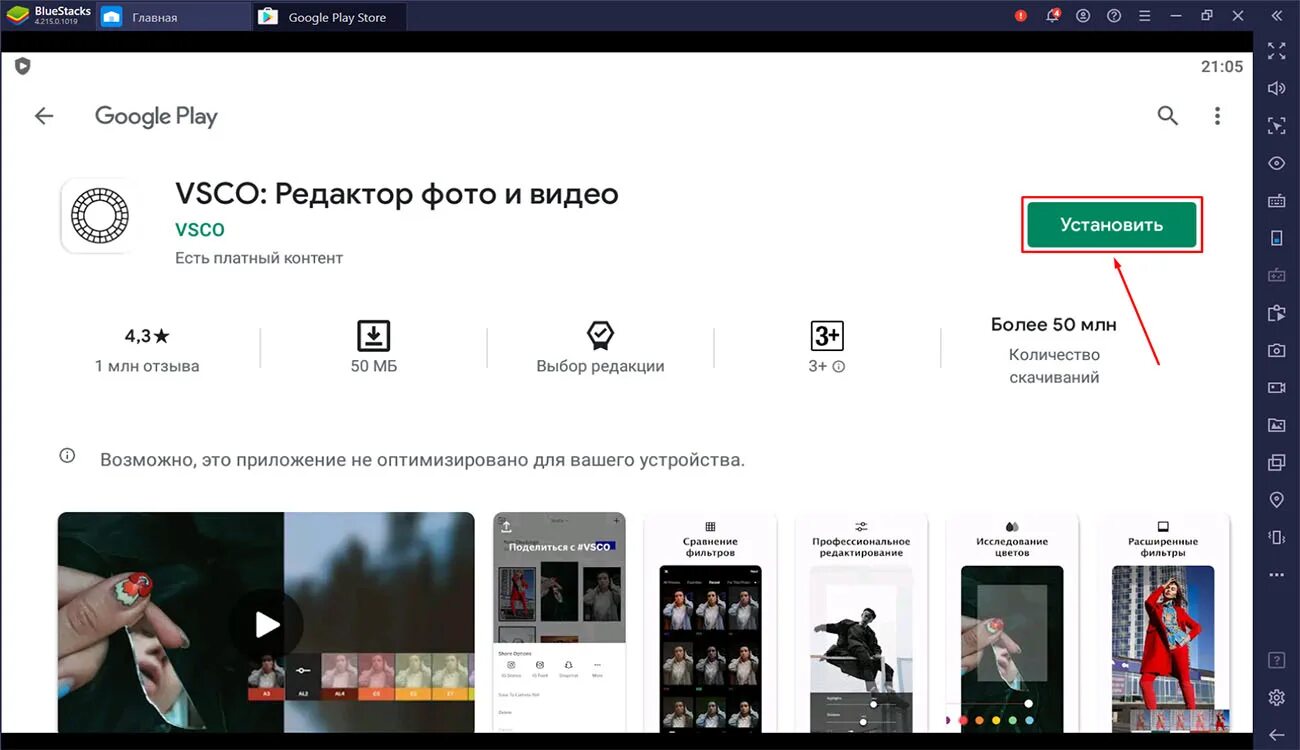Screen dimensions: 1300x750
Task: Collapse the side toolbar with double chevron
Action: click(1276, 16)
